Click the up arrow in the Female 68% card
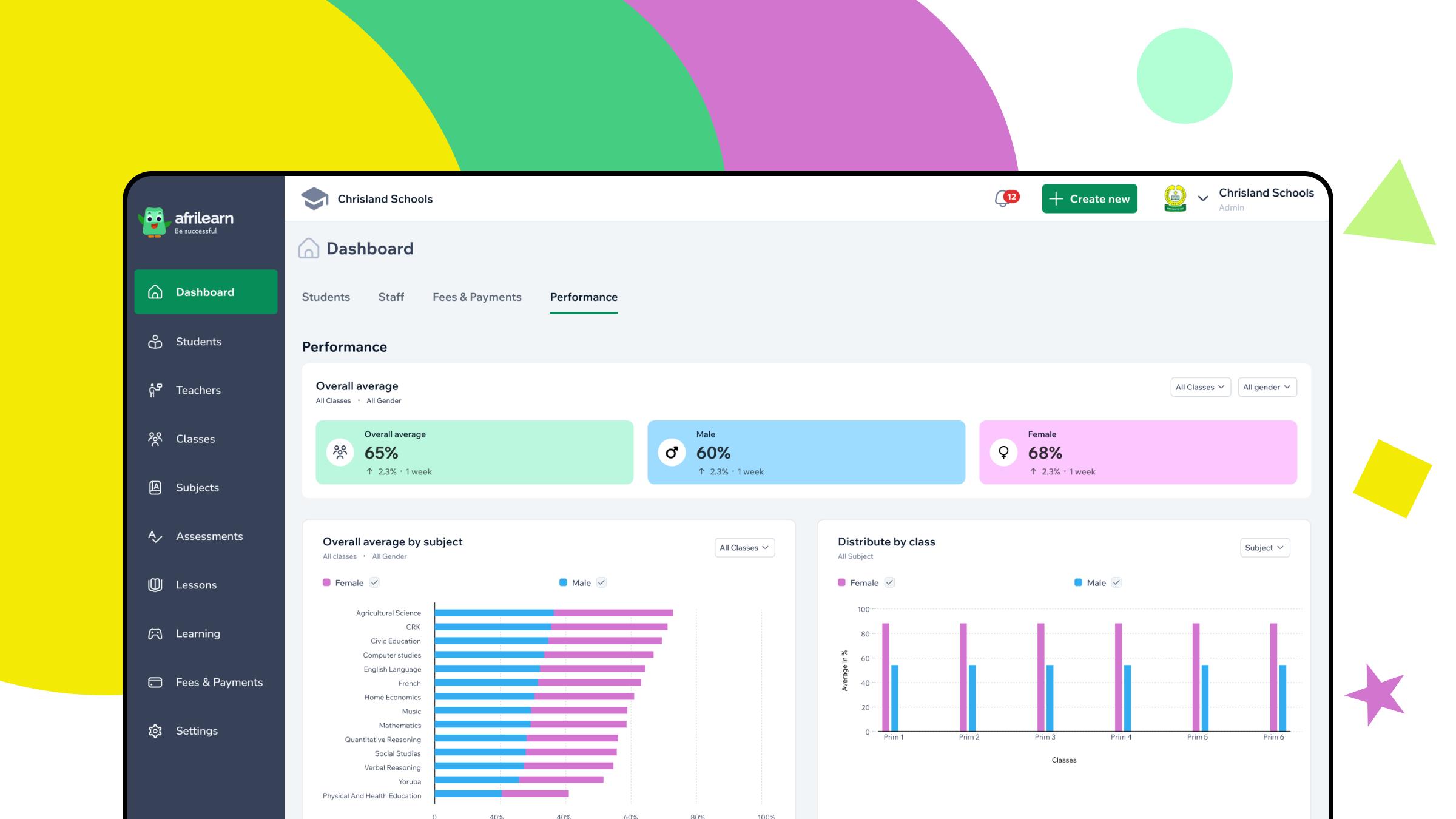Screen dimensions: 1456x819 (x=1033, y=471)
